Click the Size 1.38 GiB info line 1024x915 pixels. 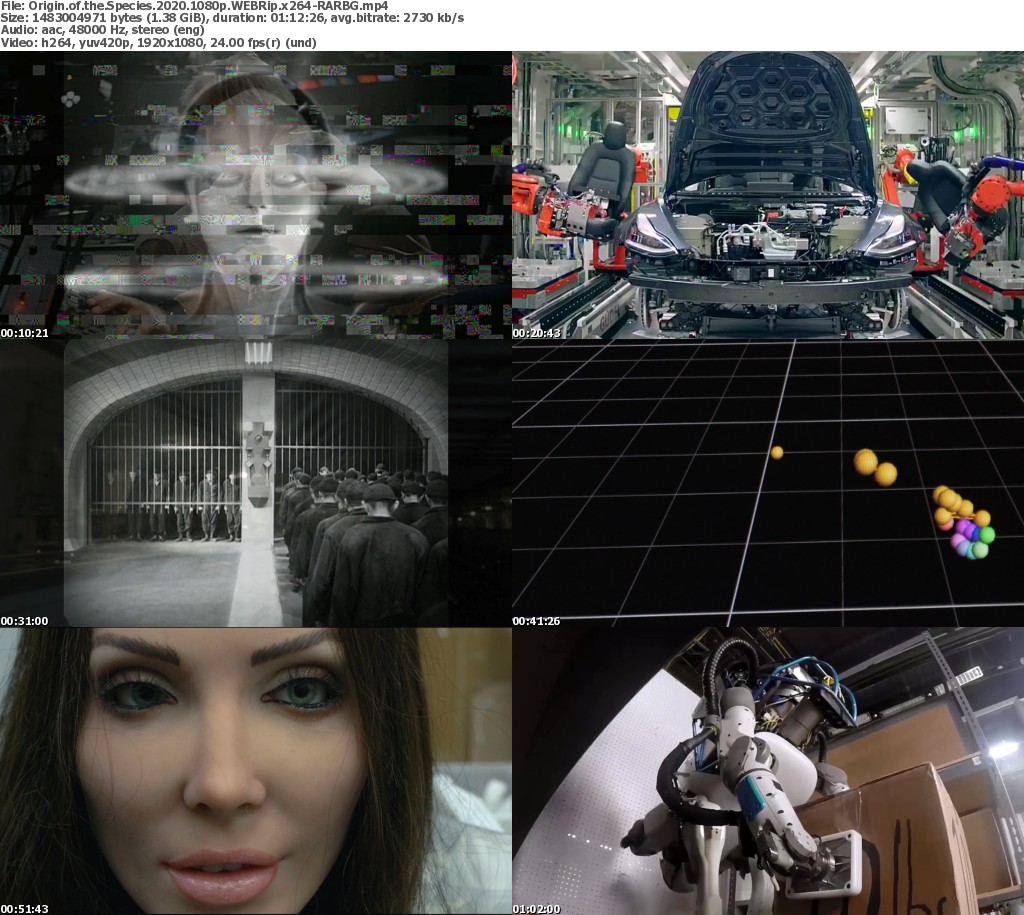[232, 18]
